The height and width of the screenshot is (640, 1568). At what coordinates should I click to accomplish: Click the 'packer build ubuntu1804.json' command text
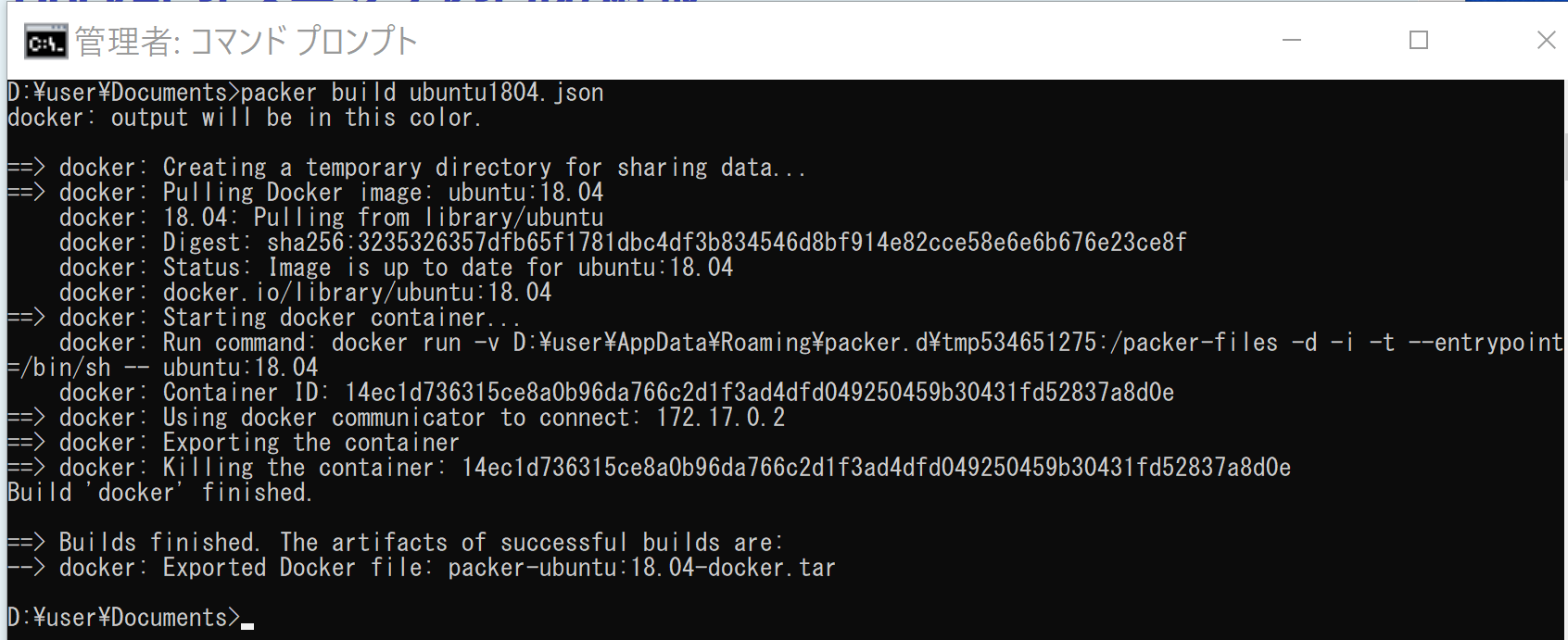422,93
